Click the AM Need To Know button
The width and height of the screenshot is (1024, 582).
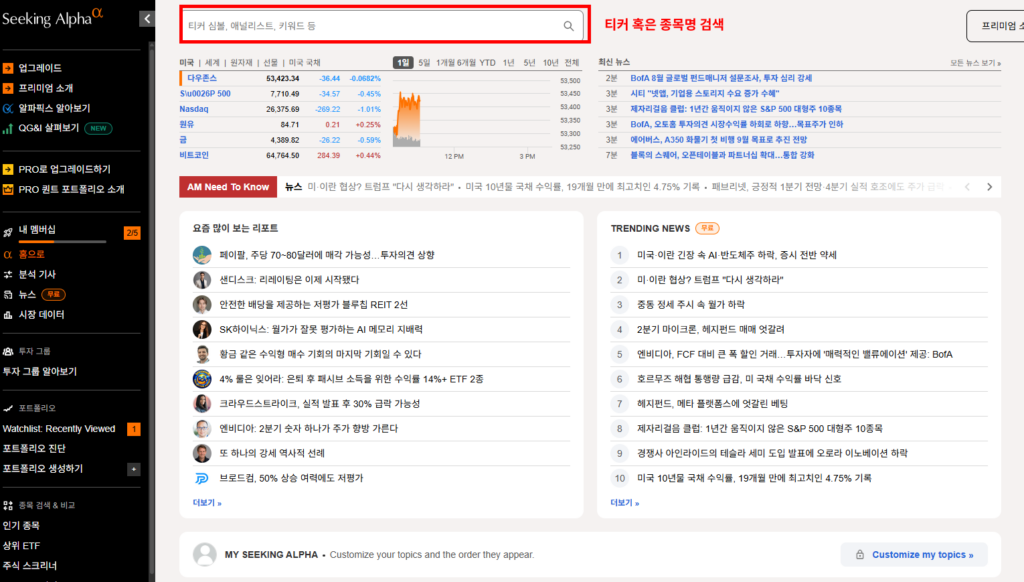pyautogui.click(x=228, y=187)
